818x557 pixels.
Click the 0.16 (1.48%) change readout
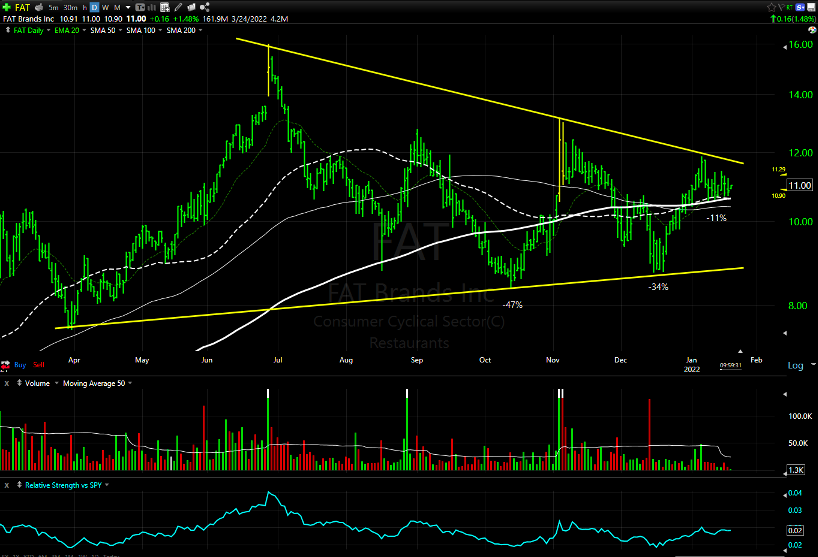tap(793, 19)
